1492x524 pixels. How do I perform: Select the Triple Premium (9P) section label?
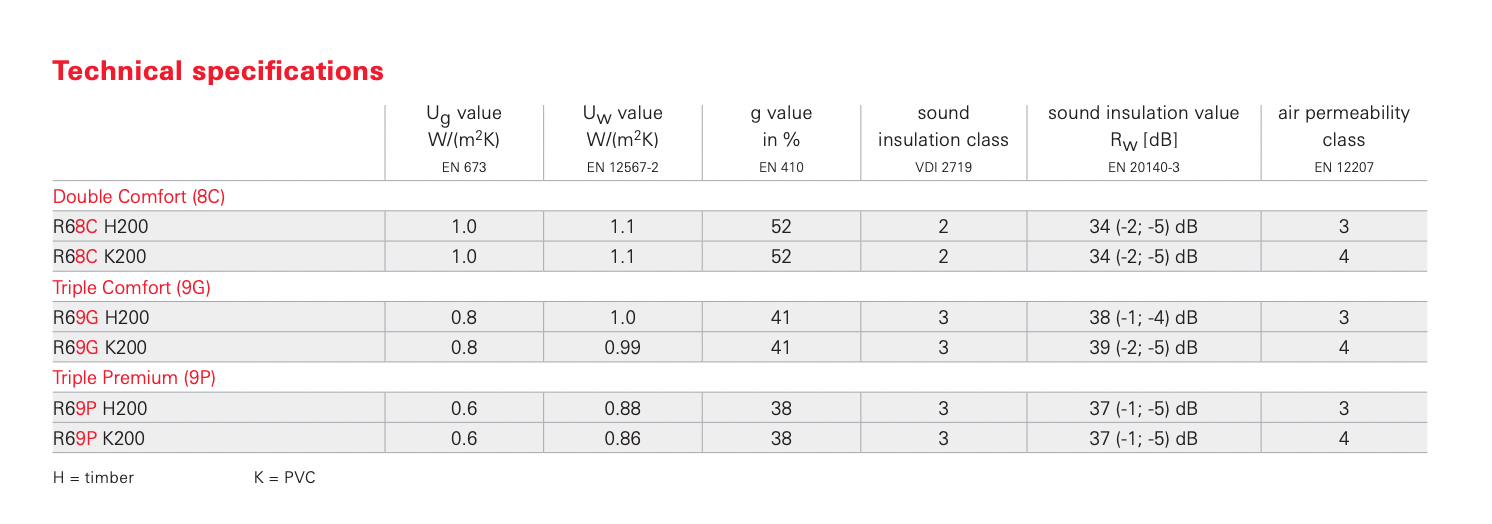tap(134, 378)
